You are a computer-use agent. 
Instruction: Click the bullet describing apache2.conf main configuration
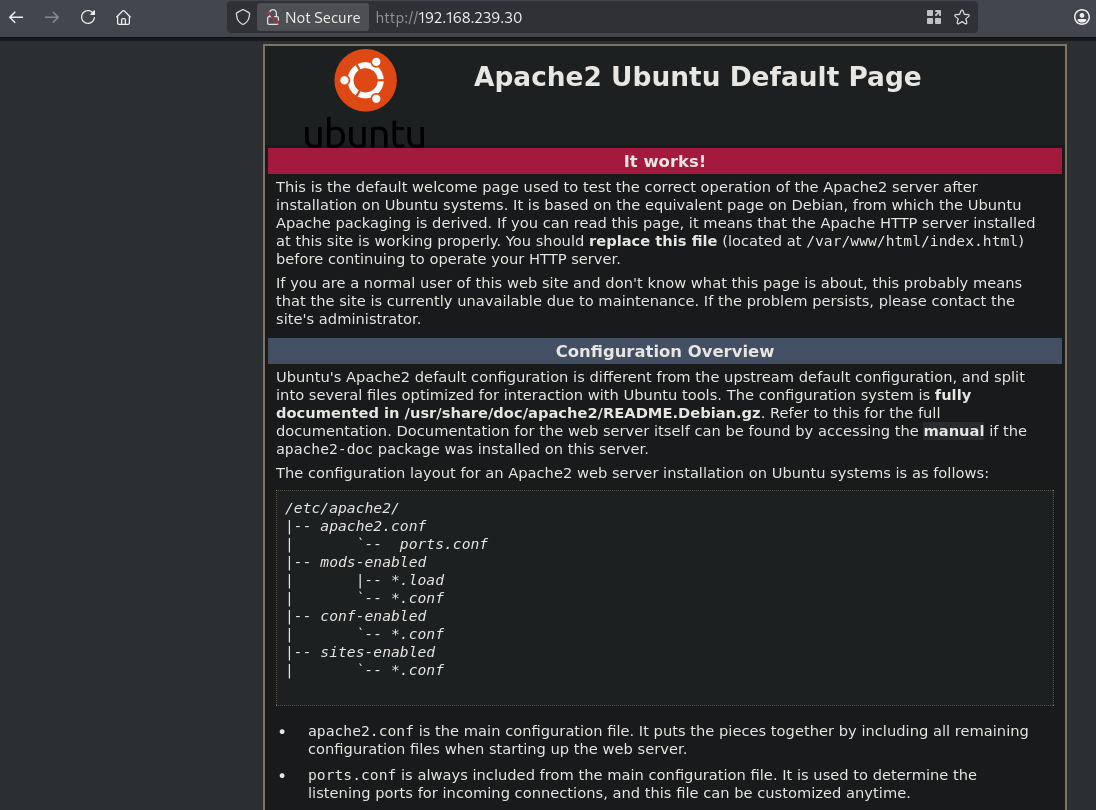(668, 740)
